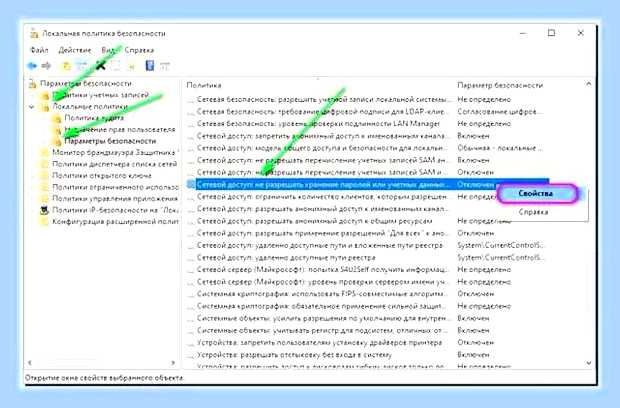Click the properties toolbar icon after delete

coord(115,66)
